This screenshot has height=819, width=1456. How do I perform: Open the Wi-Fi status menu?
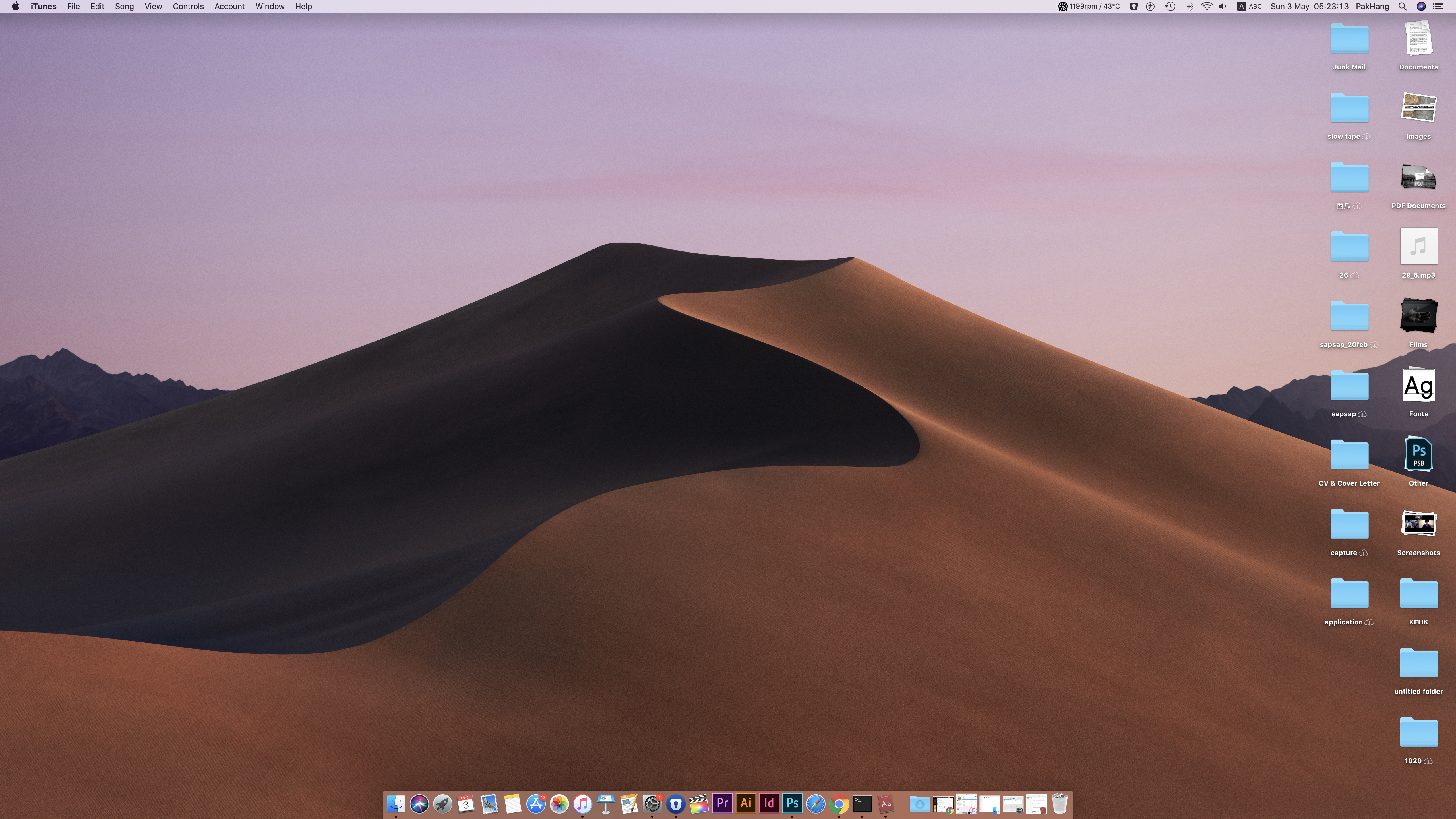(1207, 6)
